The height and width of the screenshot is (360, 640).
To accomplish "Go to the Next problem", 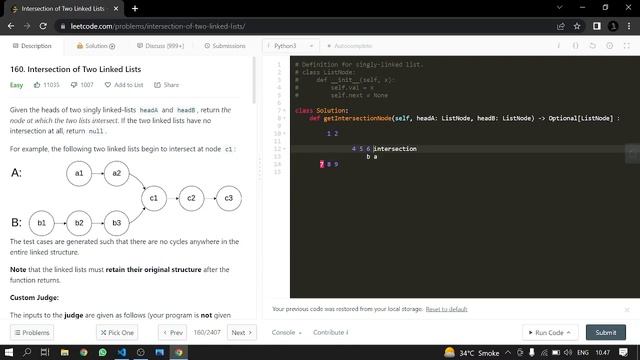I will click(x=242, y=332).
